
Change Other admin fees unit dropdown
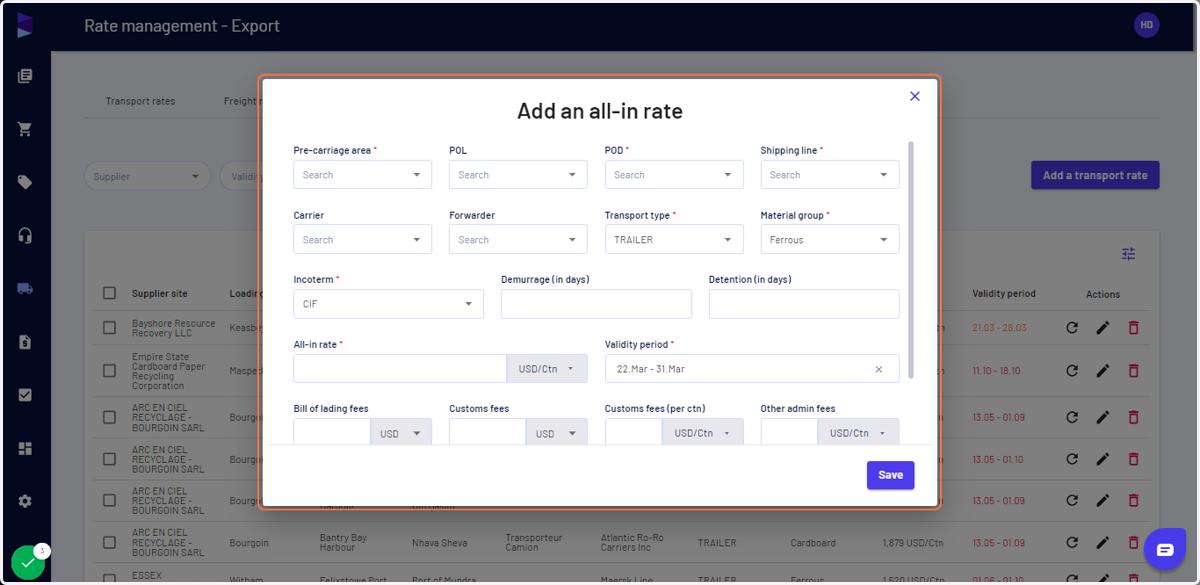coord(858,432)
